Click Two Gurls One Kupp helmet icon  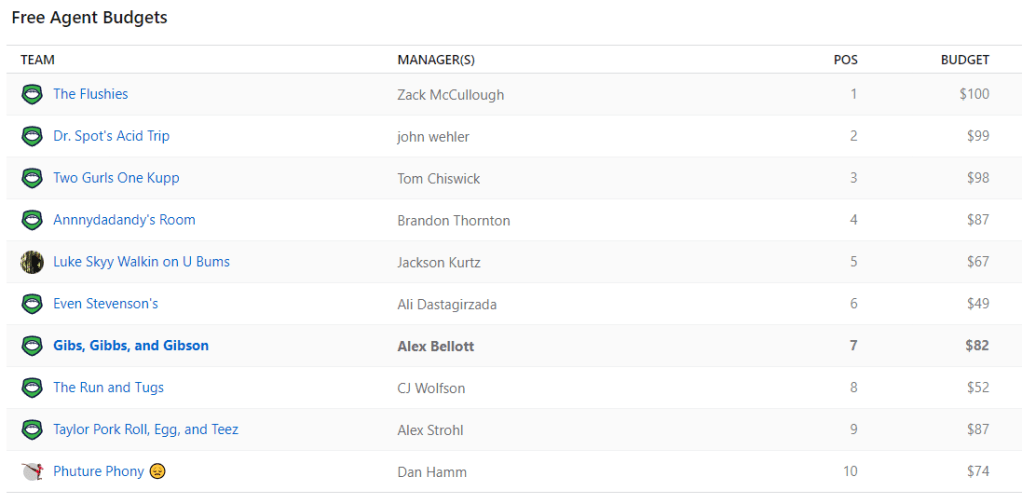[x=32, y=179]
